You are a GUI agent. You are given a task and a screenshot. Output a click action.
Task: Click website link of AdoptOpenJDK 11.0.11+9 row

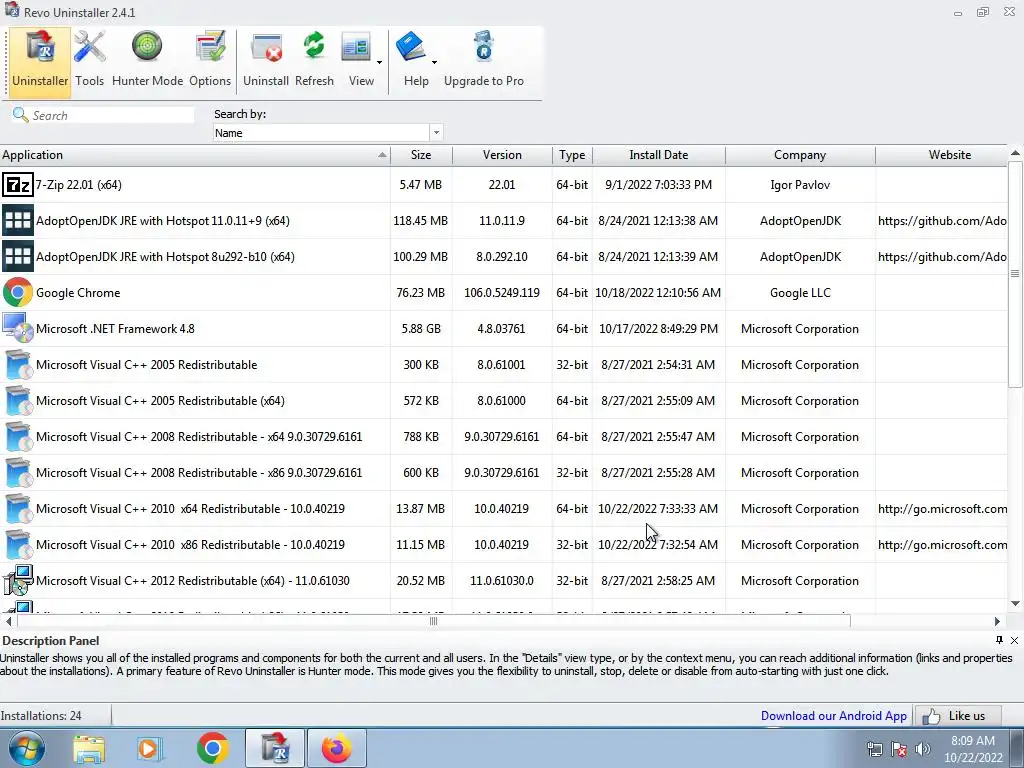tap(942, 221)
